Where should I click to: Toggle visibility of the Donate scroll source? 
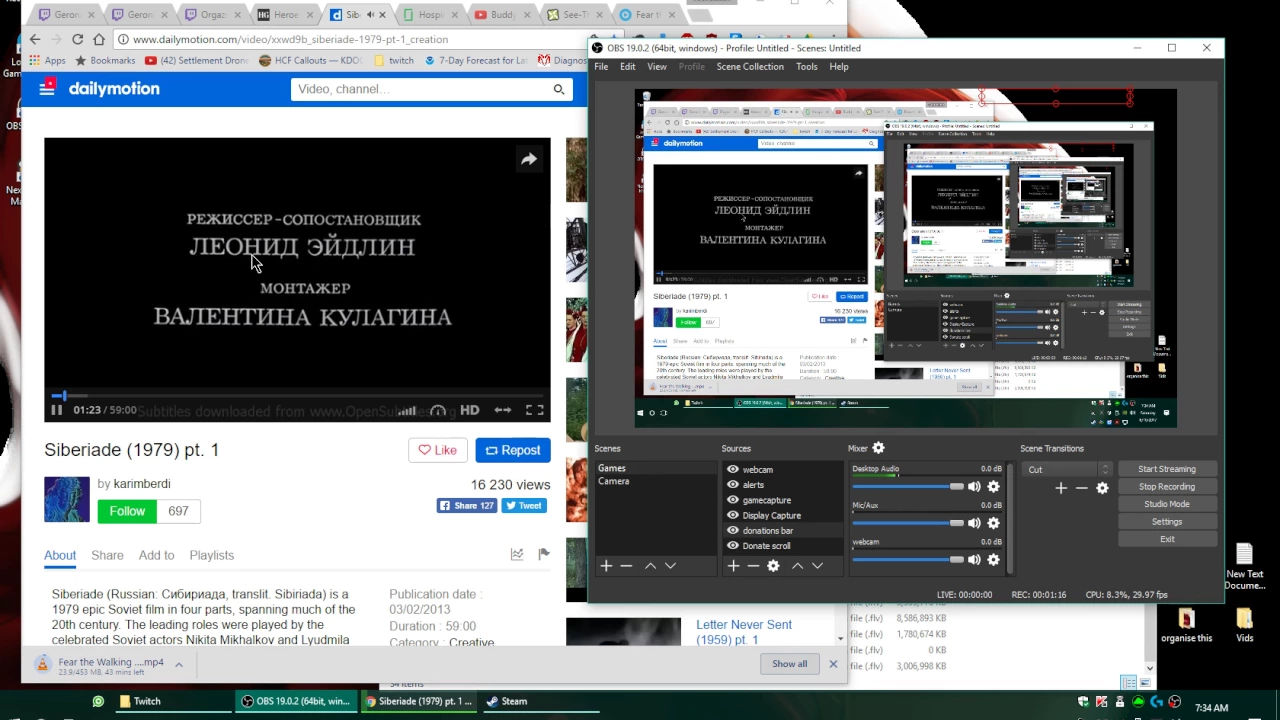click(733, 546)
